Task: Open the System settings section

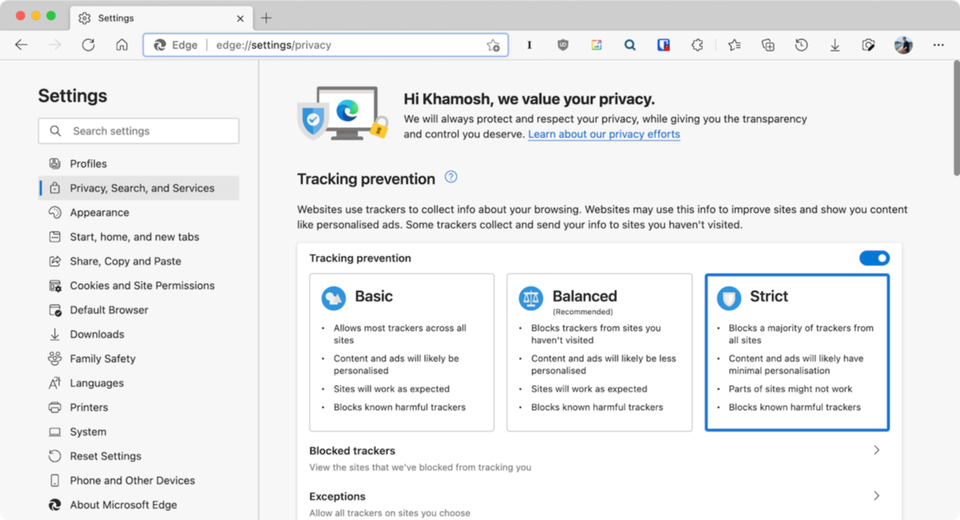Action: (x=139, y=432)
